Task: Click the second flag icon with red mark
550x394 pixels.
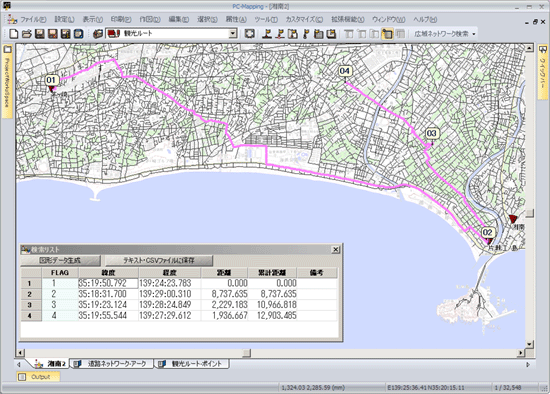Action: tap(280, 34)
